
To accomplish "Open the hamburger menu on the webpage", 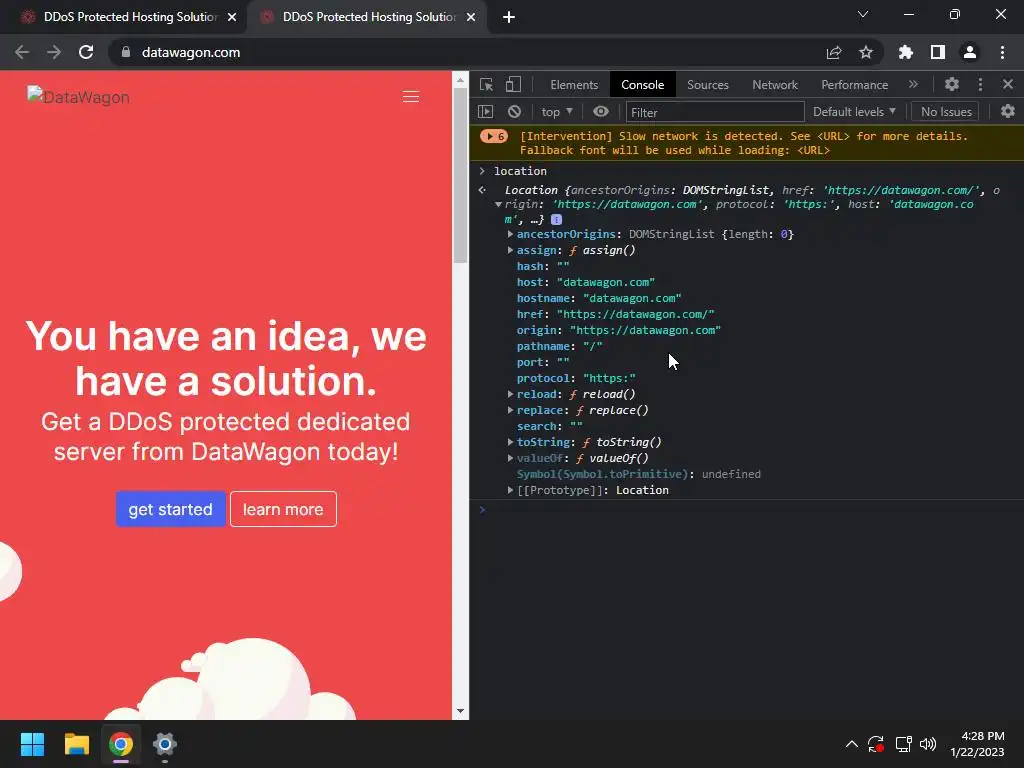I will click(411, 97).
